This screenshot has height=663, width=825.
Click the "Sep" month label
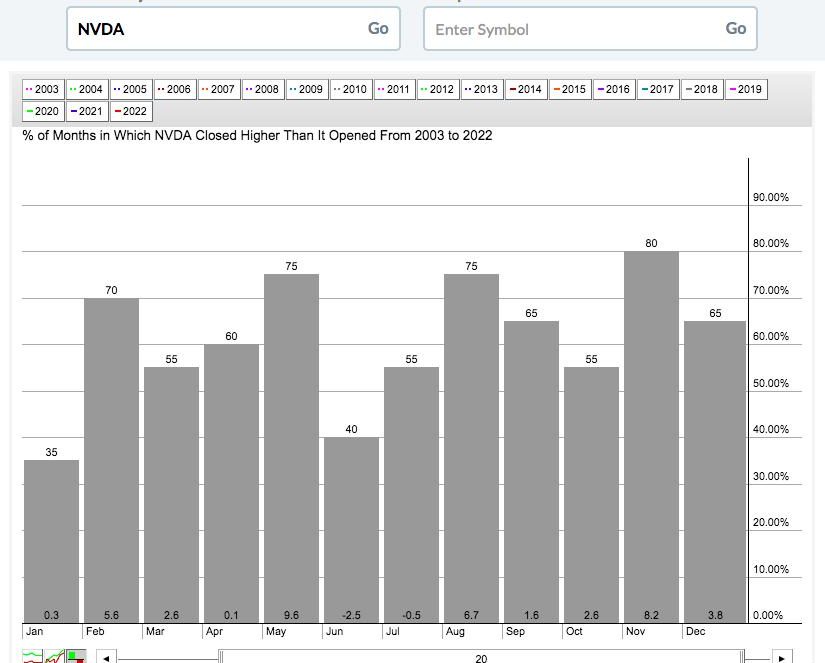(515, 631)
